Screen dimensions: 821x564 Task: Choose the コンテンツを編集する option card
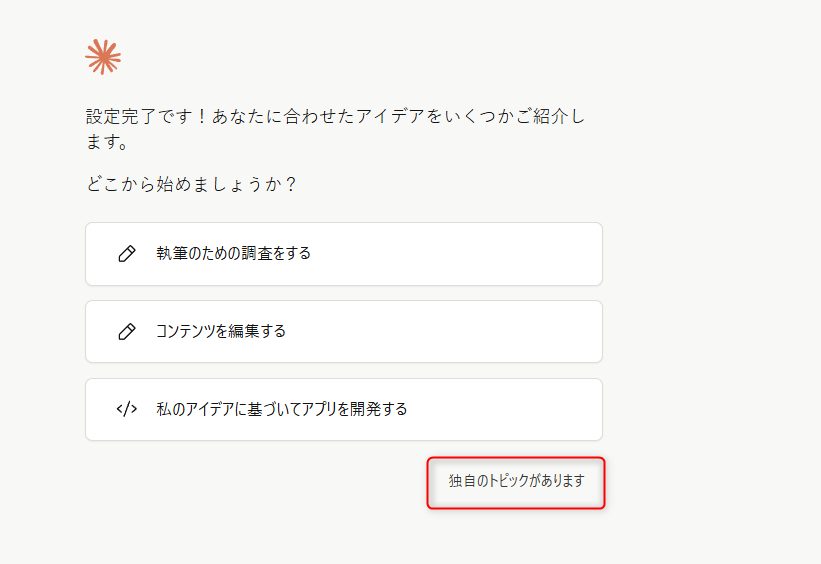(x=343, y=332)
